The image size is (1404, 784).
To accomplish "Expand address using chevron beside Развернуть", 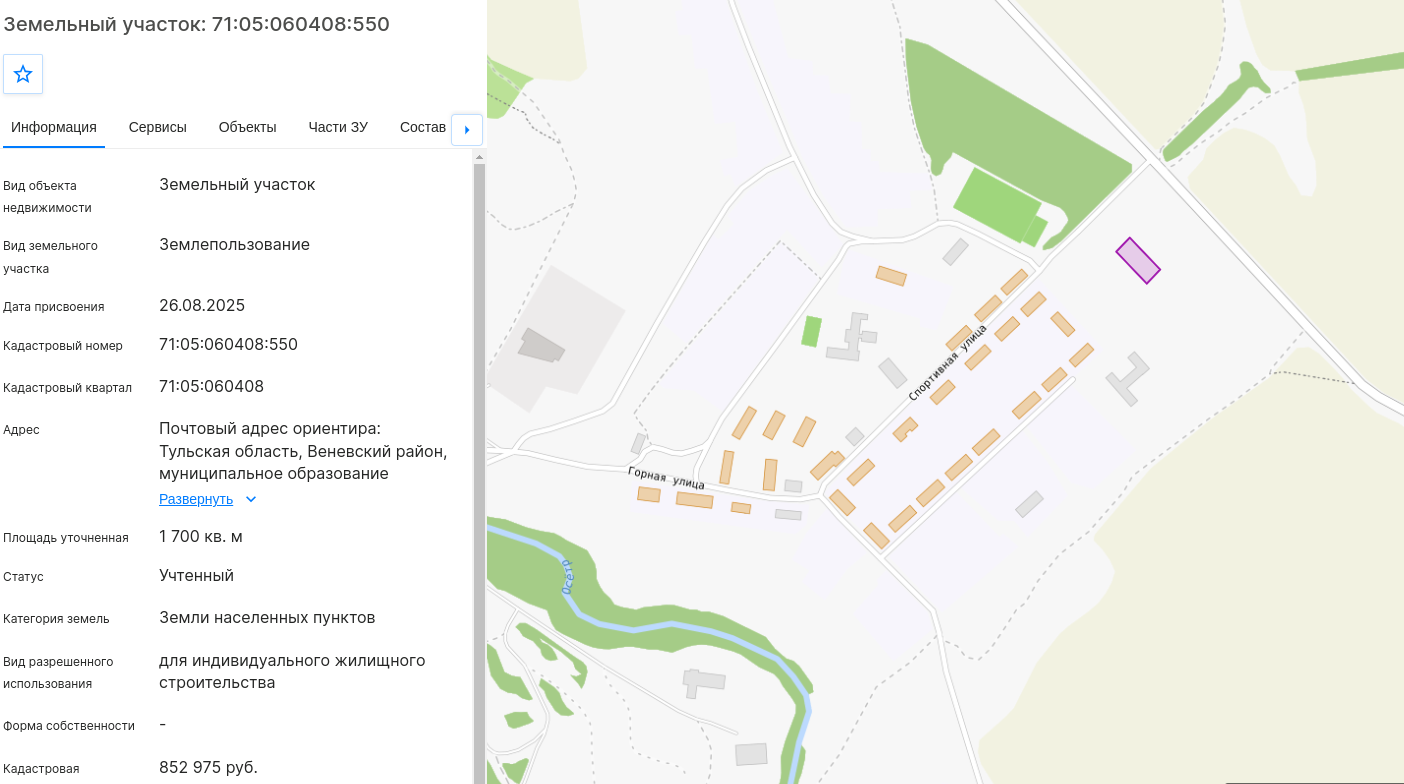I will (x=251, y=499).
